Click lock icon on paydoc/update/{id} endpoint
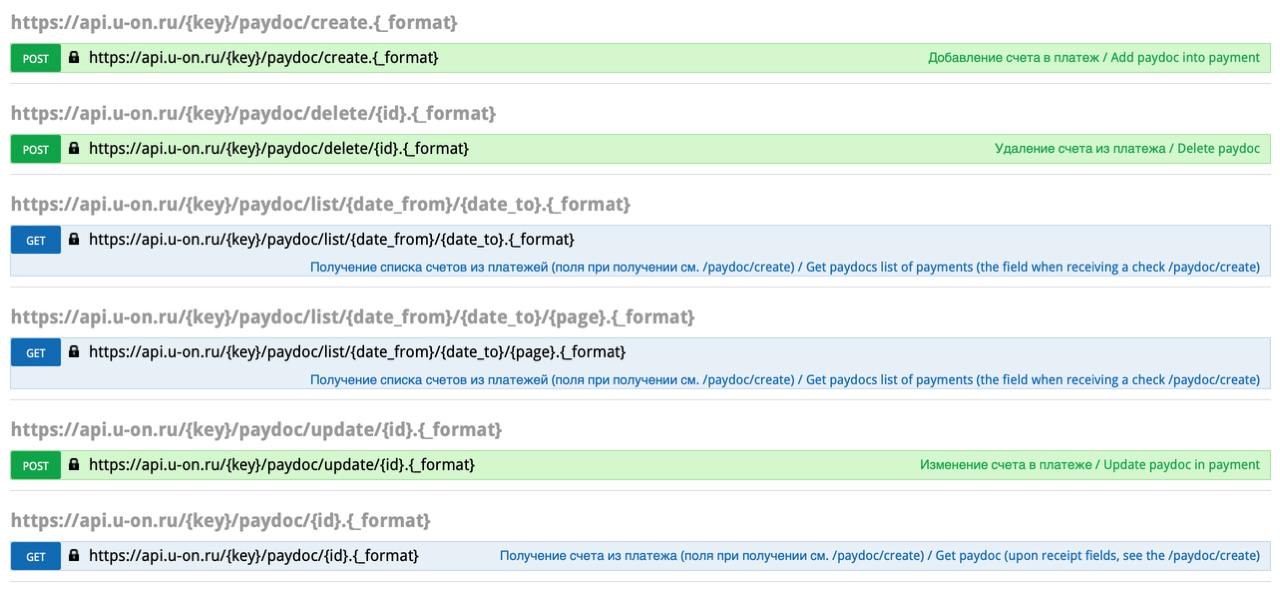The image size is (1280, 594). pyautogui.click(x=74, y=465)
